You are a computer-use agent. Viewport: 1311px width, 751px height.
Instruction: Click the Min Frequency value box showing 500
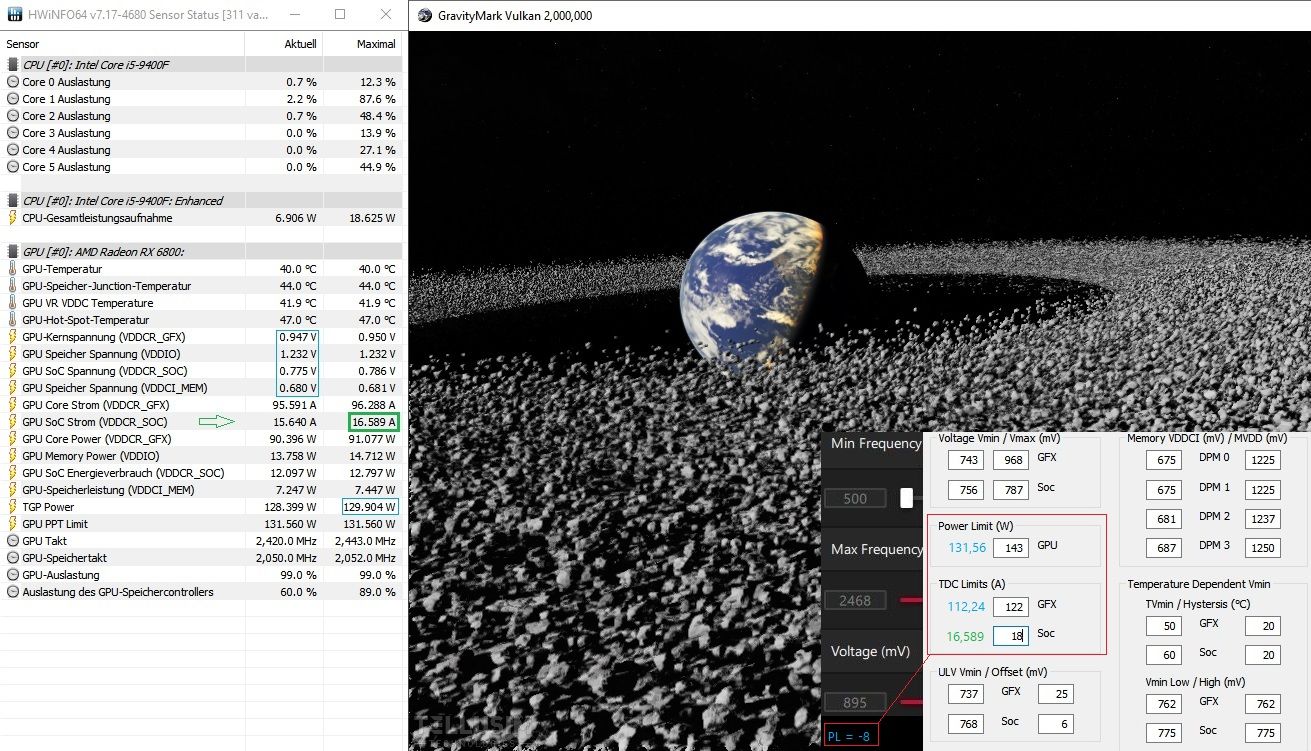(855, 498)
